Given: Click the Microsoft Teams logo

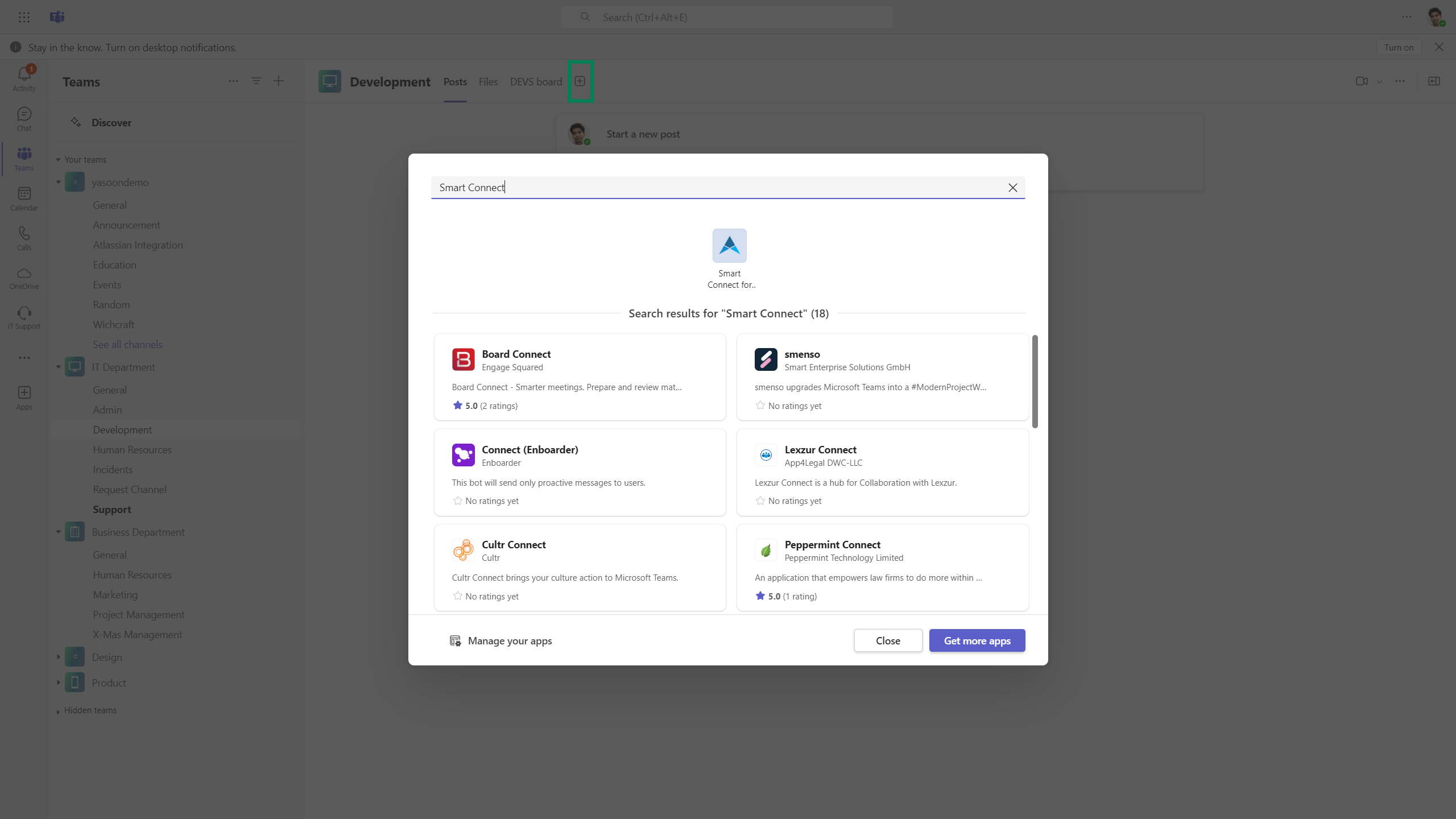Looking at the screenshot, I should pos(57,17).
